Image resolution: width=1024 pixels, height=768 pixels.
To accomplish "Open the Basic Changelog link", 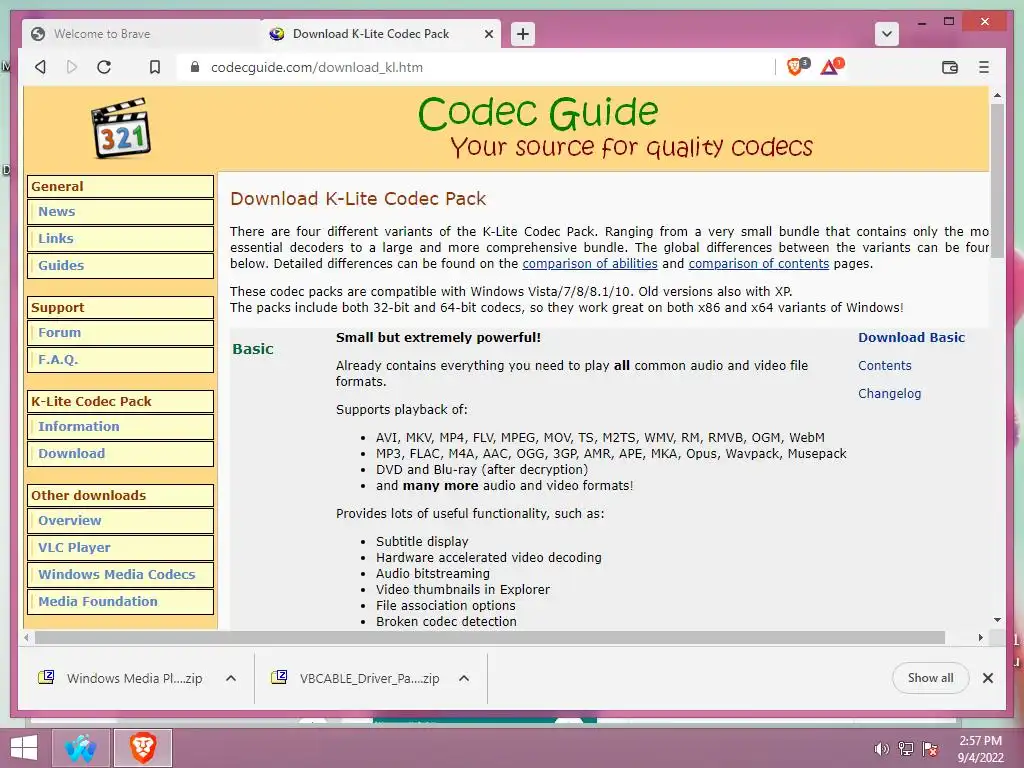I will pos(889,393).
